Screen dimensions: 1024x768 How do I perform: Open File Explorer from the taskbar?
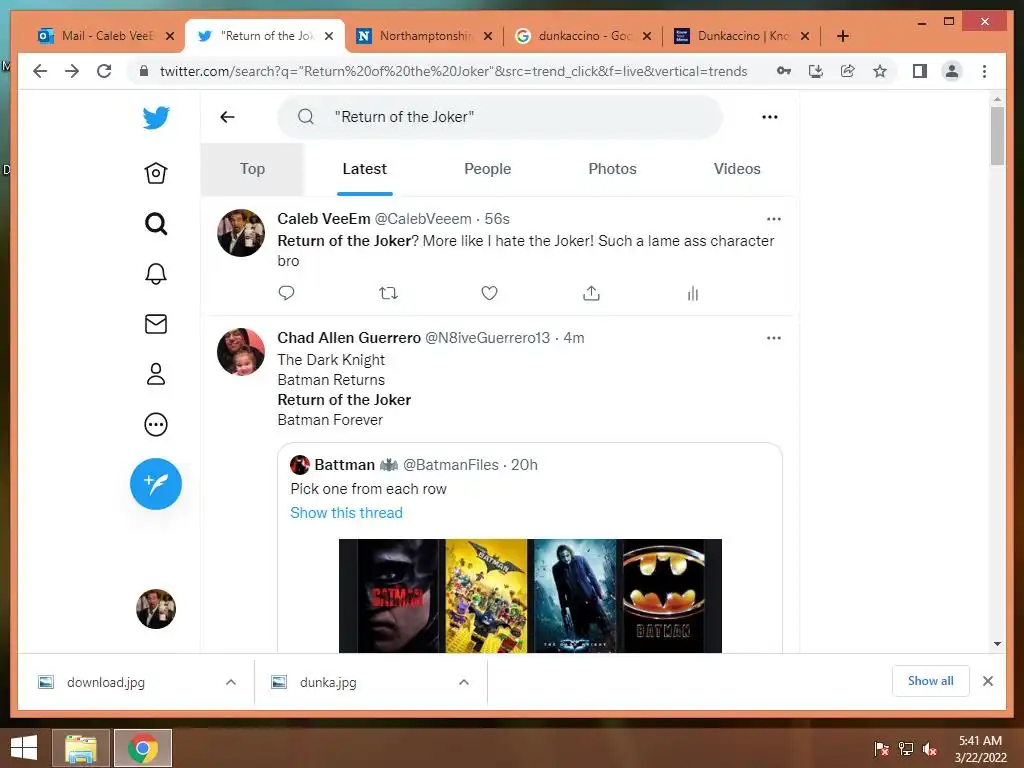click(x=81, y=748)
